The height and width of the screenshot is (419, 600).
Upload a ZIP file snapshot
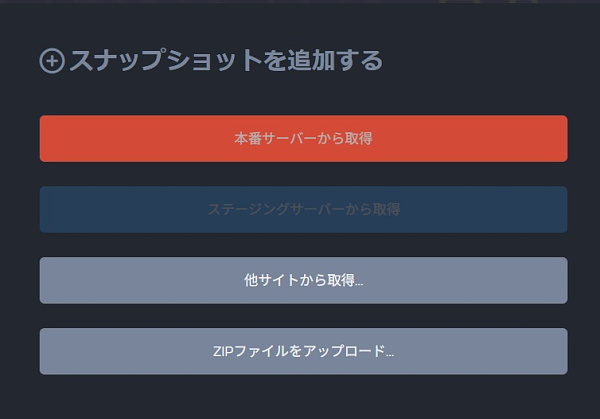[303, 351]
